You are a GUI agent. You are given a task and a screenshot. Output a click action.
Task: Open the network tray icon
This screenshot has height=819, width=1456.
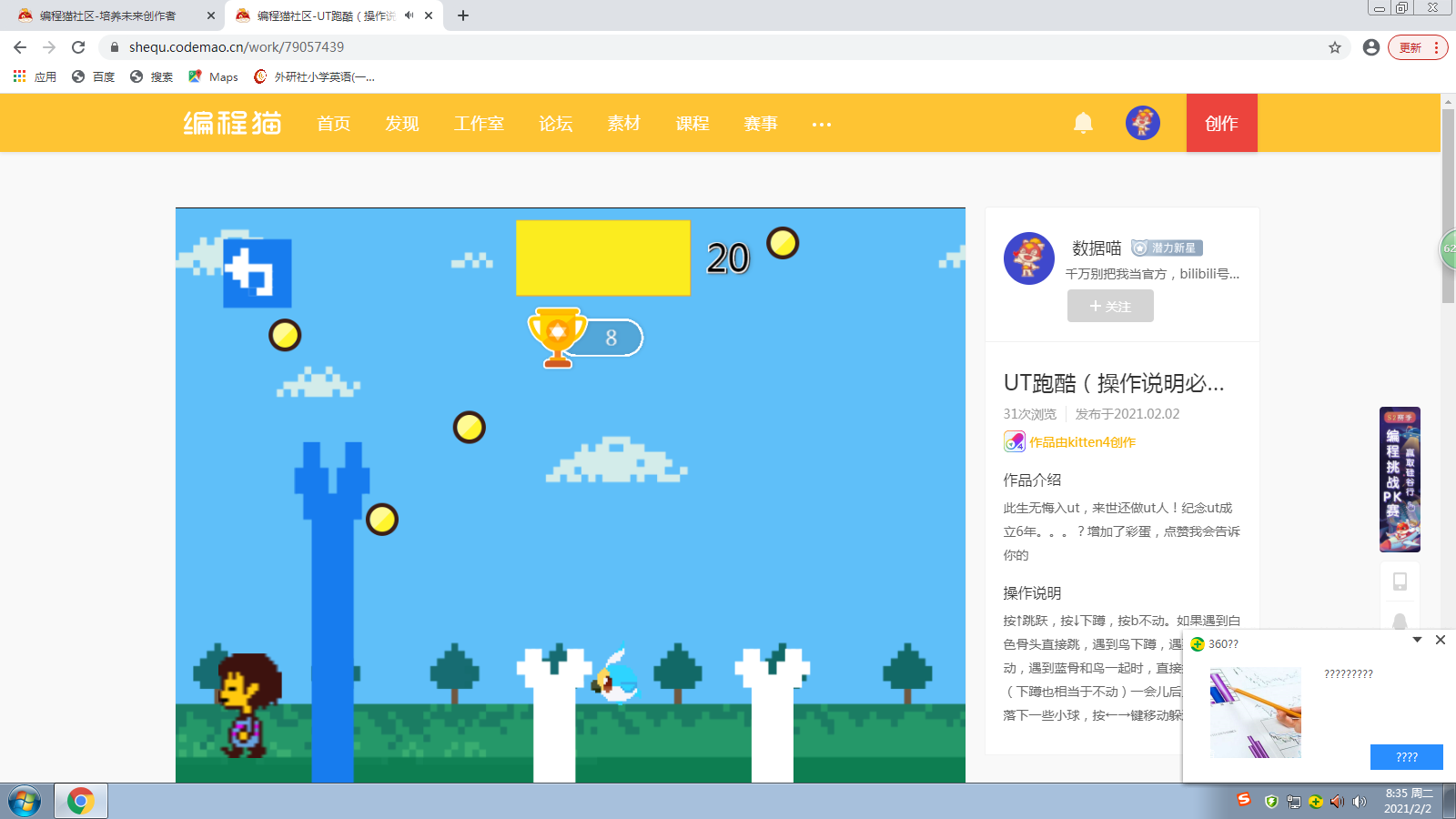pyautogui.click(x=1293, y=802)
